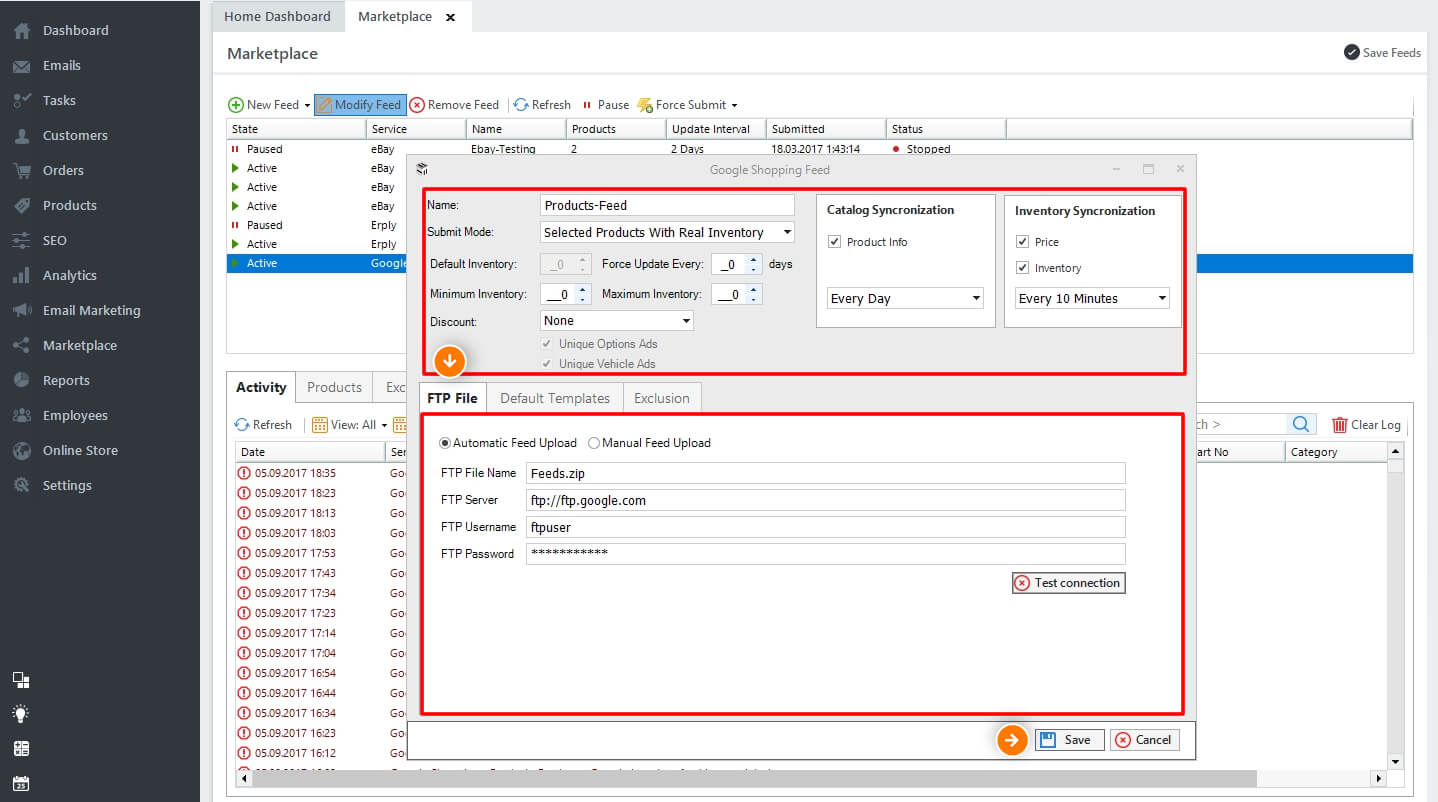Select Automatic Feed Upload radio button

click(x=445, y=443)
